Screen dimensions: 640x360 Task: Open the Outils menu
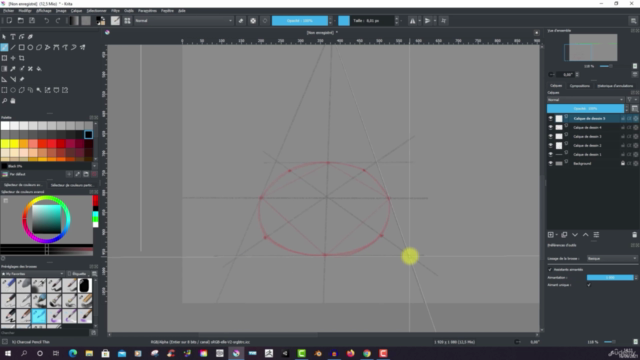[x=129, y=11]
